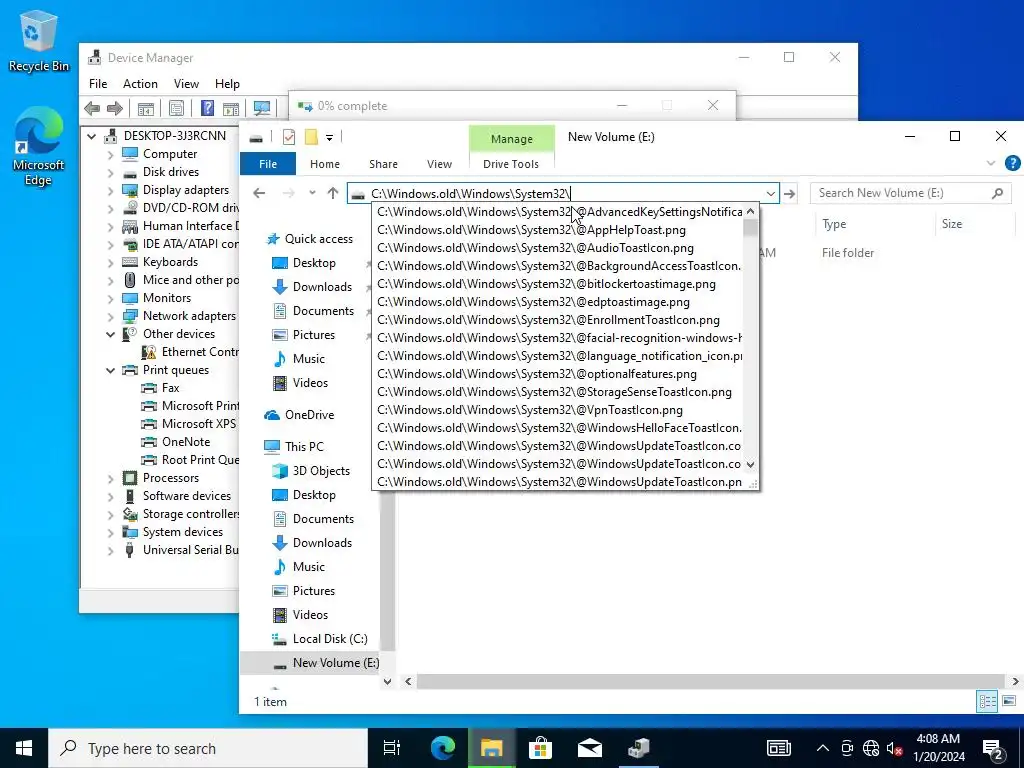Expand Processors node
This screenshot has height=768, width=1024.
[110, 479]
